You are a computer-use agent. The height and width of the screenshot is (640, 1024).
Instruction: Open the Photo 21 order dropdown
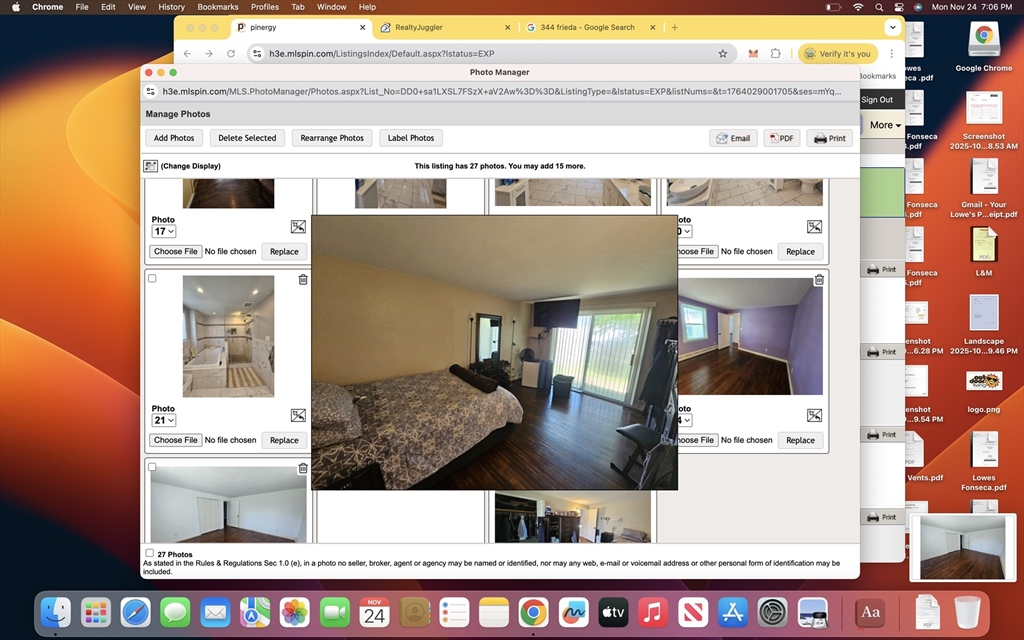163,420
